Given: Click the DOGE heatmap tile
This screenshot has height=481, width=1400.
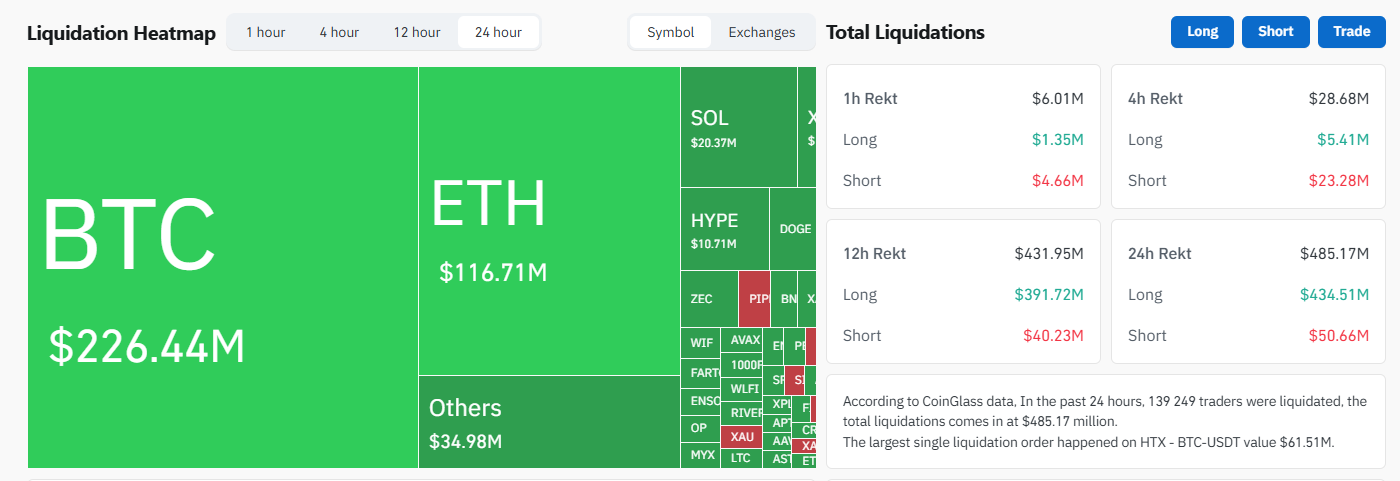Looking at the screenshot, I should (795, 229).
